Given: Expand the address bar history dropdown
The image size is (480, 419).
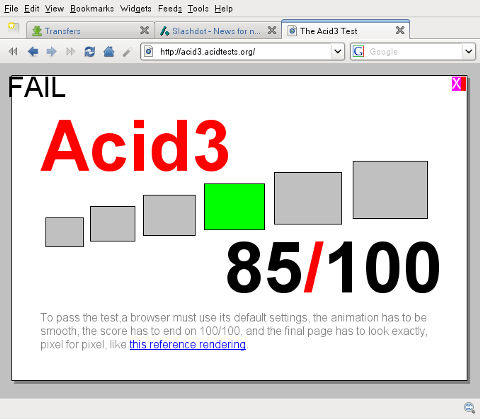Looking at the screenshot, I should 338,52.
